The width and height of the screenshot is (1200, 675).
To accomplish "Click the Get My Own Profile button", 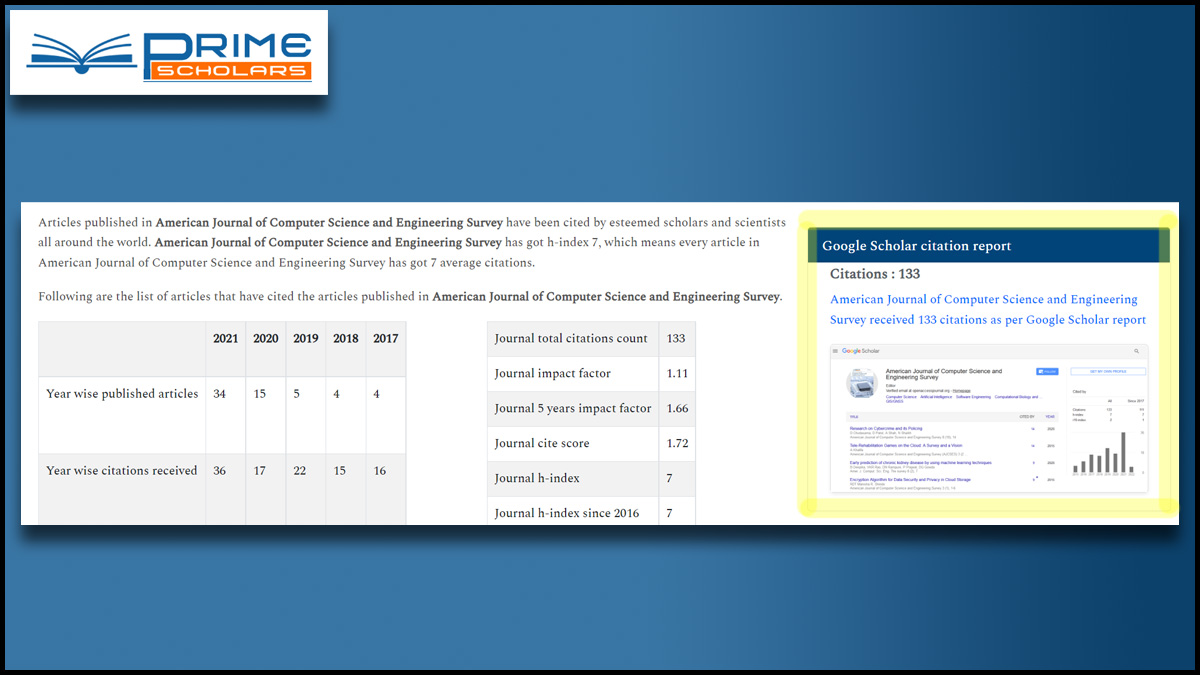I will point(1107,371).
